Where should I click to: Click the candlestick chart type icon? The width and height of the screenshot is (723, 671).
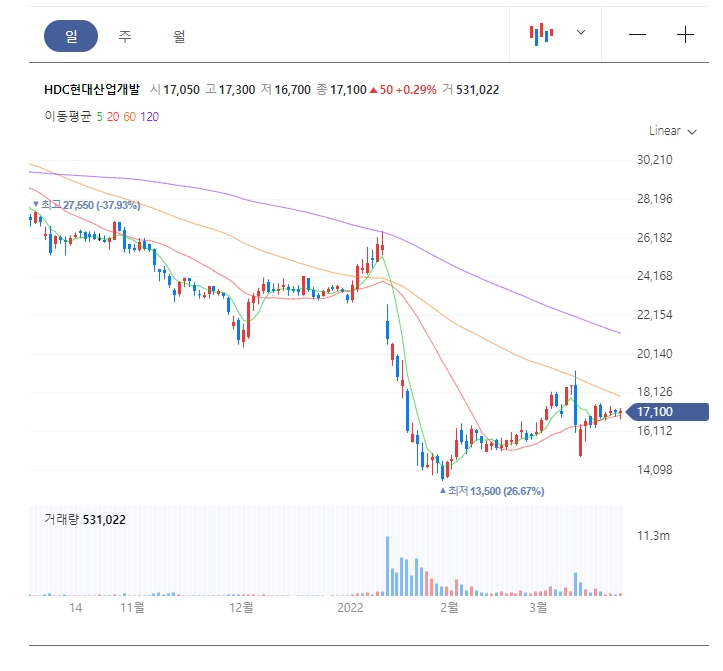click(541, 34)
